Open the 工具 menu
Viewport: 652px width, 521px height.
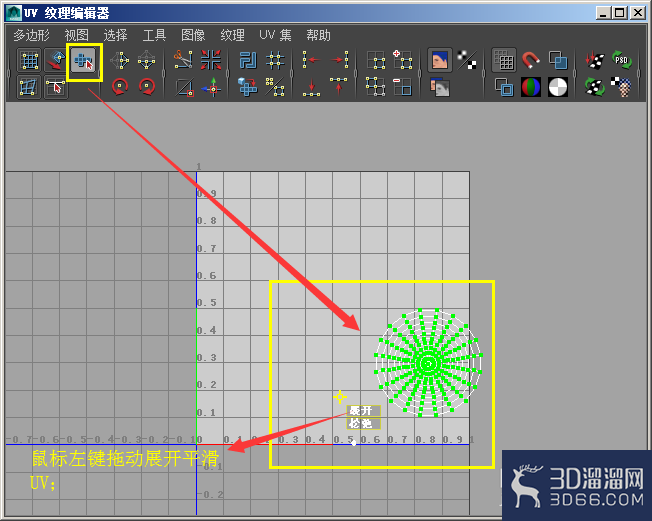[154, 35]
